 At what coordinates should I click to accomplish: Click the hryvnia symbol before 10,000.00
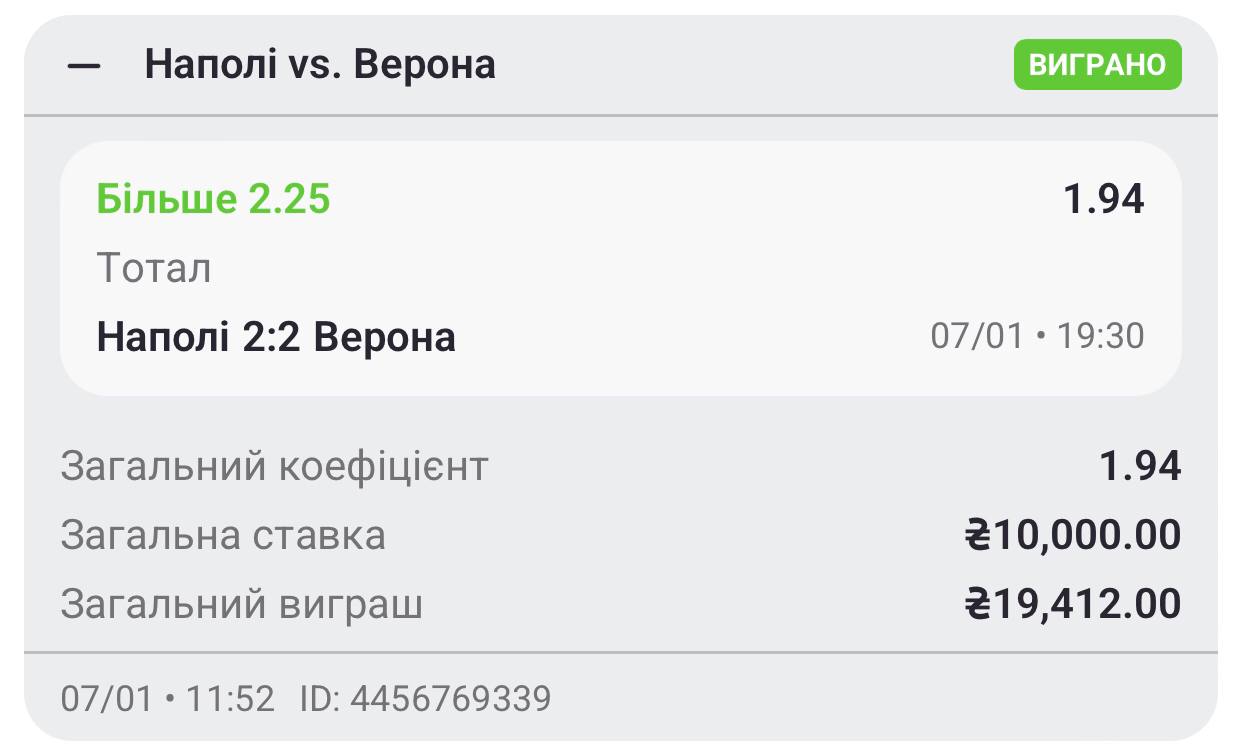pos(977,536)
